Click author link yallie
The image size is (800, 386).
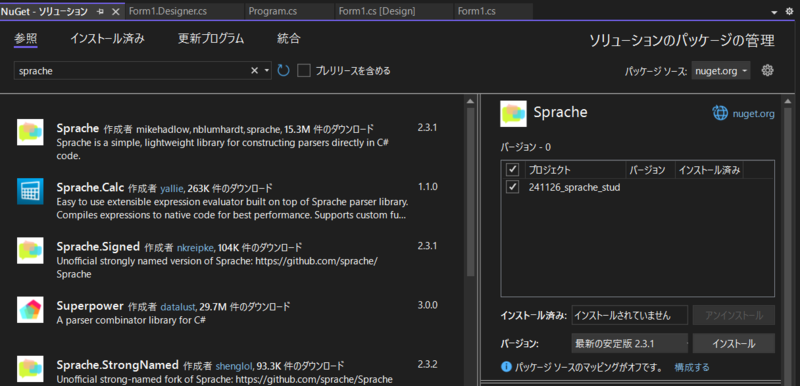click(x=171, y=188)
